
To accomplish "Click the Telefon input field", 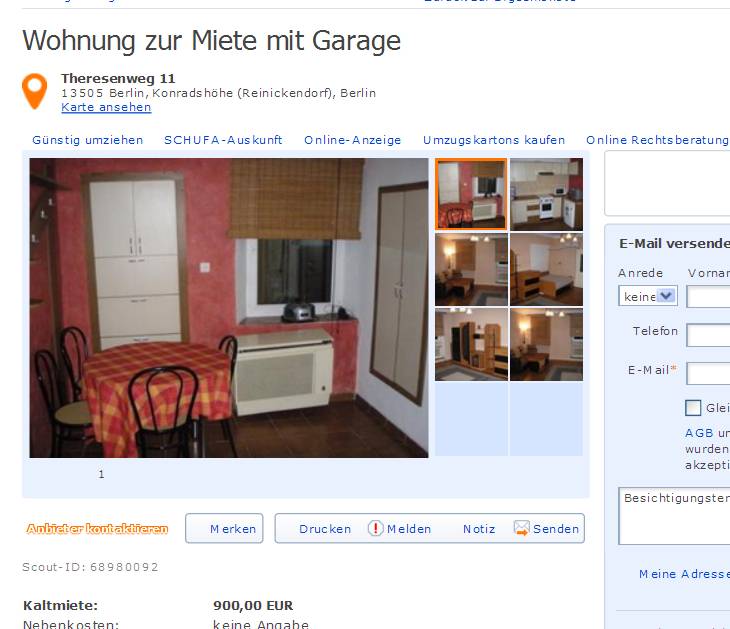I will tap(708, 335).
